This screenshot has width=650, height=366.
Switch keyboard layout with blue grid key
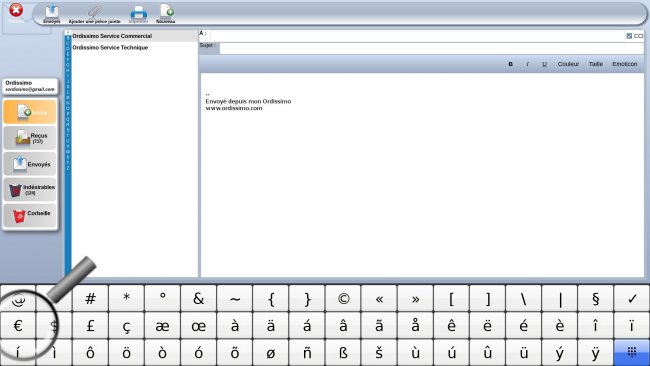click(x=631, y=353)
